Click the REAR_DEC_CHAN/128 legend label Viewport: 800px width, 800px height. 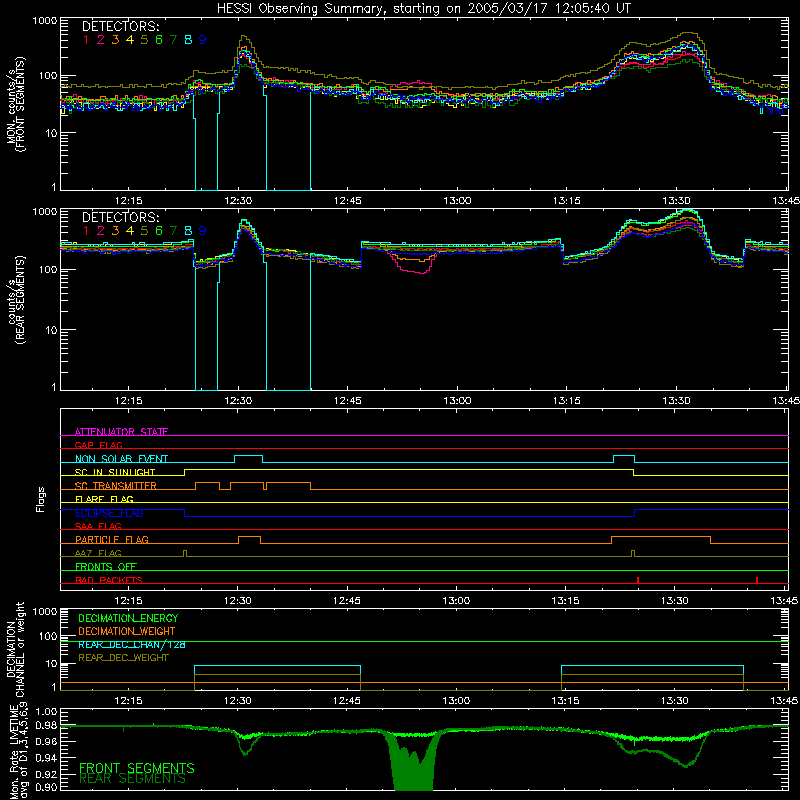pyautogui.click(x=132, y=644)
